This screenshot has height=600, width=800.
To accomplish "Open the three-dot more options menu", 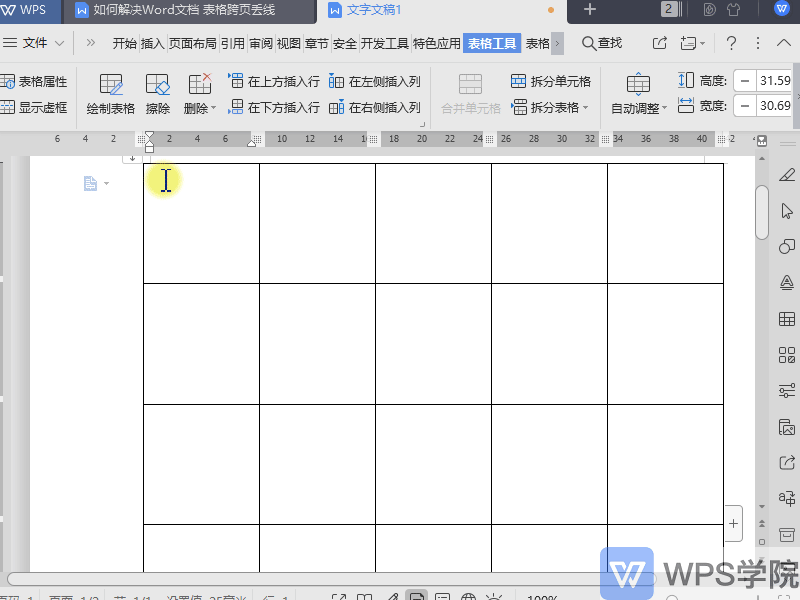I will click(x=758, y=43).
